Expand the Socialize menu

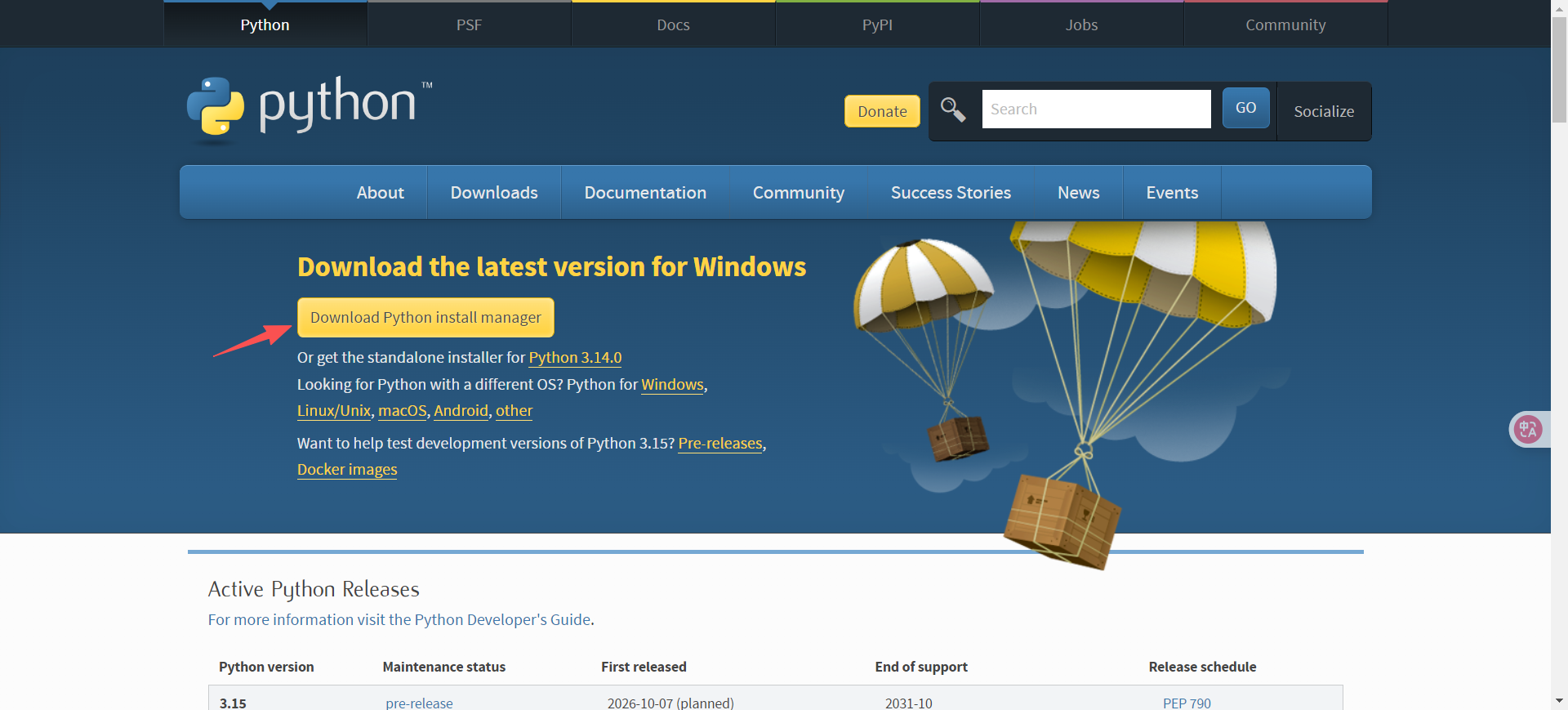pos(1323,112)
